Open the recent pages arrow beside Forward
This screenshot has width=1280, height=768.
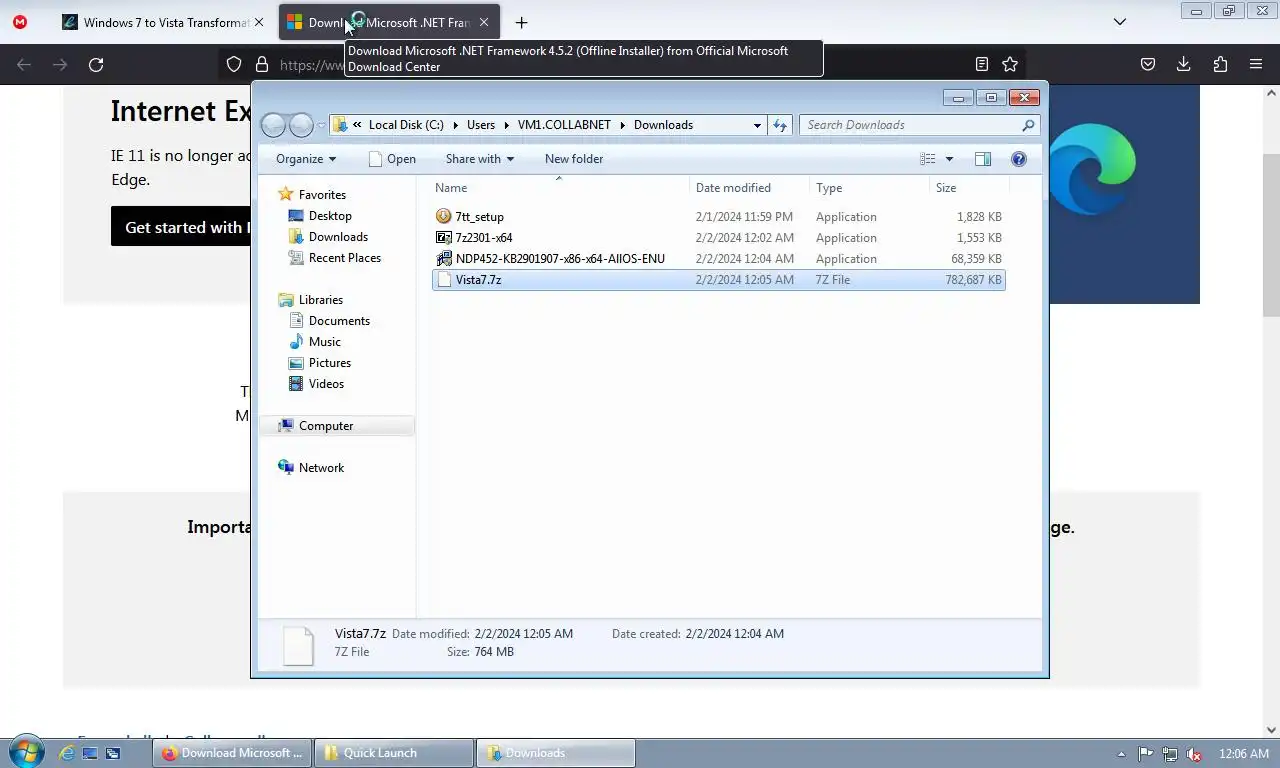click(x=321, y=125)
